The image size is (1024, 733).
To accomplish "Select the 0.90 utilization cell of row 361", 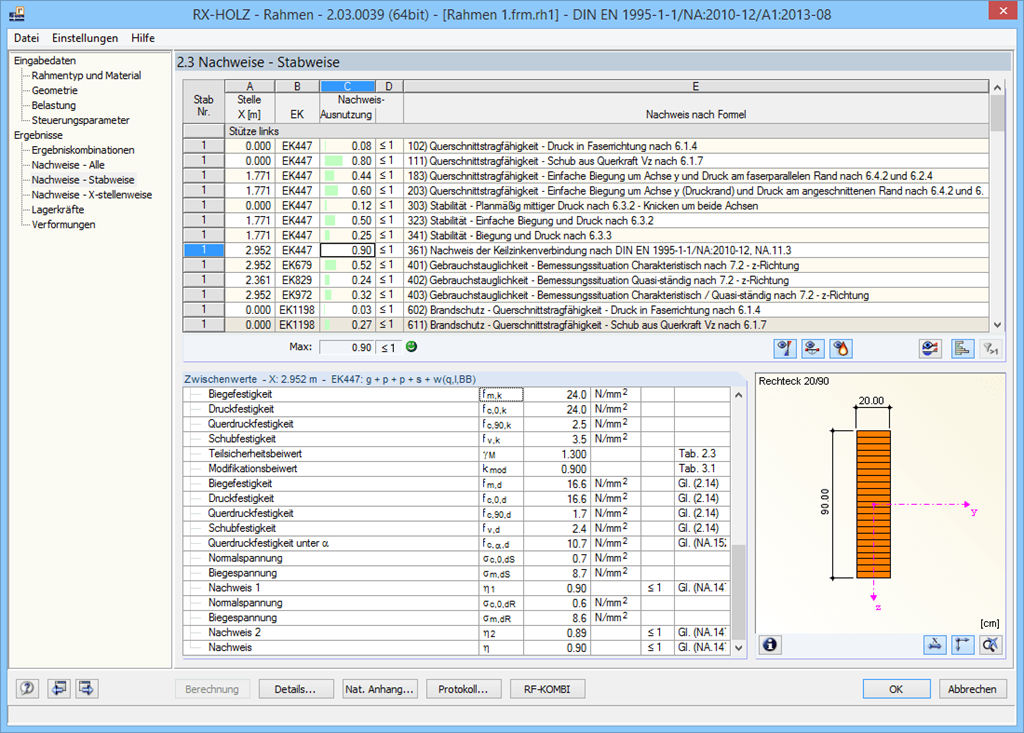I will 347,250.
